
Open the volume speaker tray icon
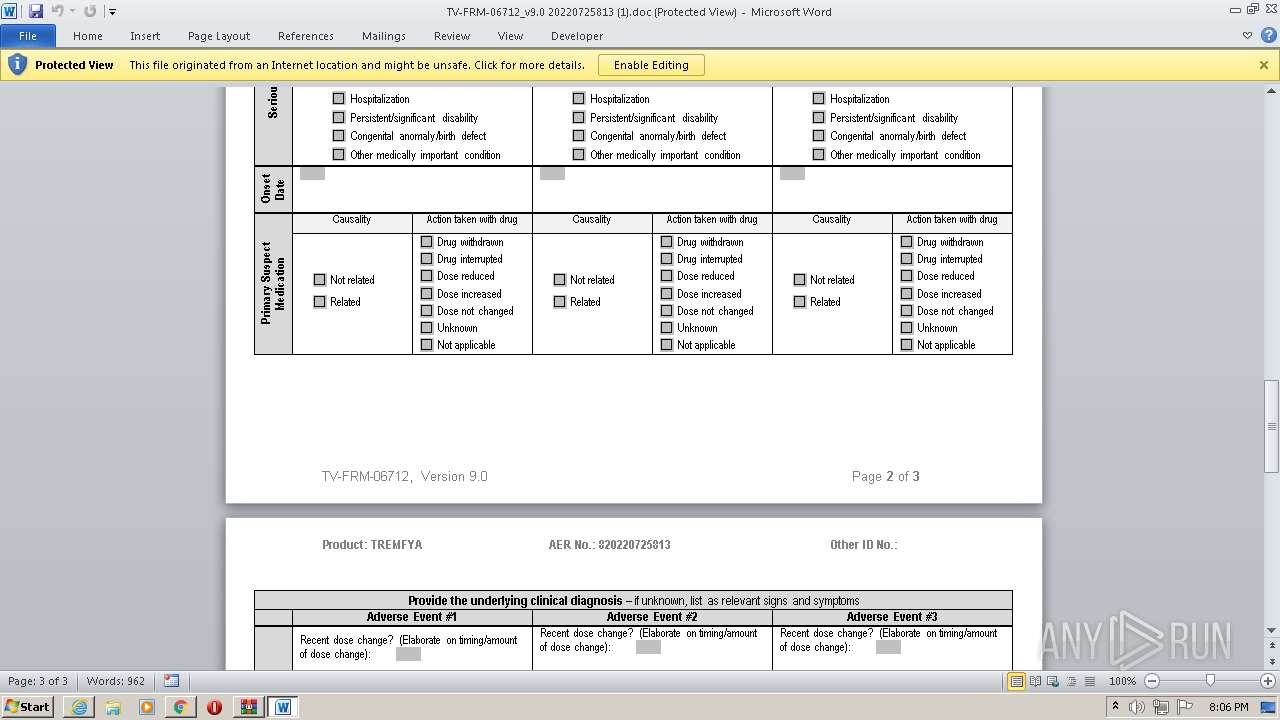tap(1139, 707)
